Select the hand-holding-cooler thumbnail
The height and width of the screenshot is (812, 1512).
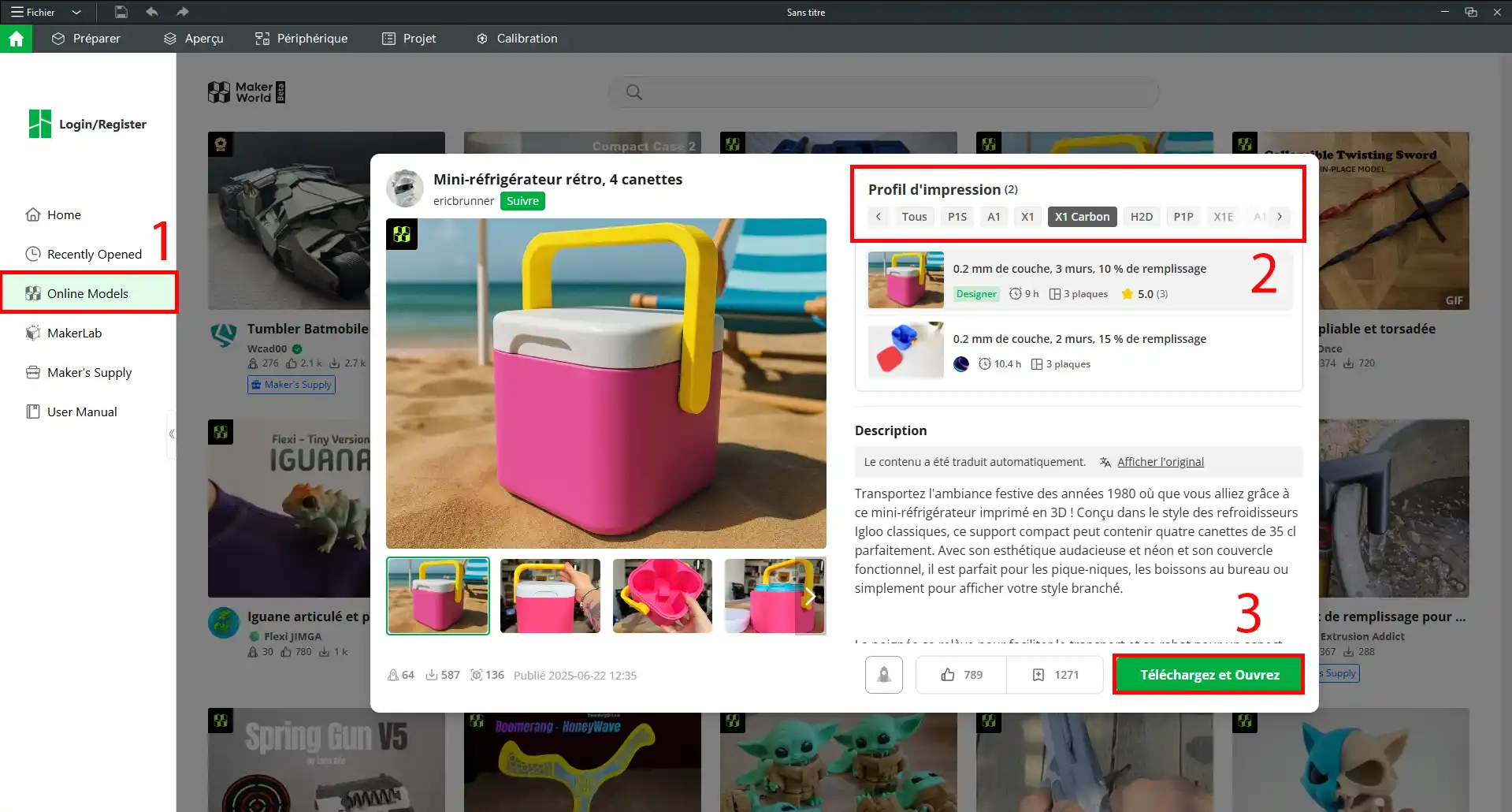tap(550, 596)
